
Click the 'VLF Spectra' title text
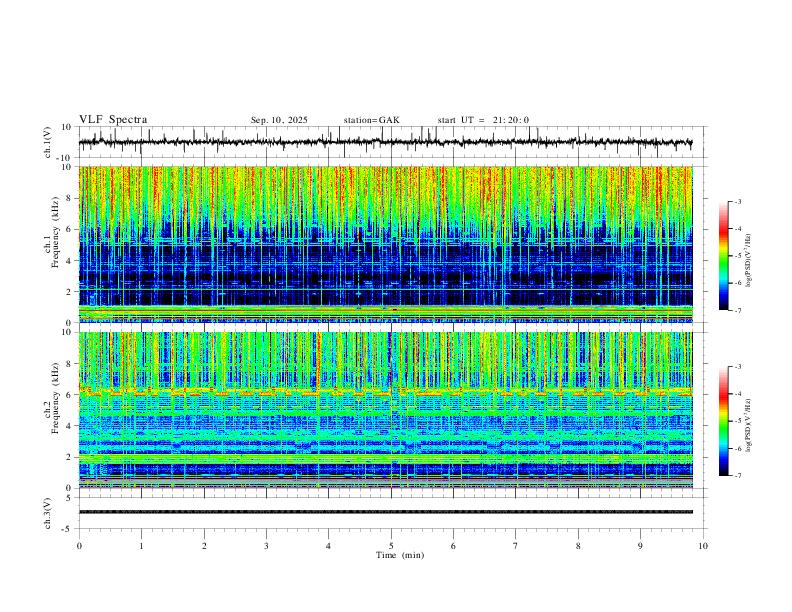[113, 120]
